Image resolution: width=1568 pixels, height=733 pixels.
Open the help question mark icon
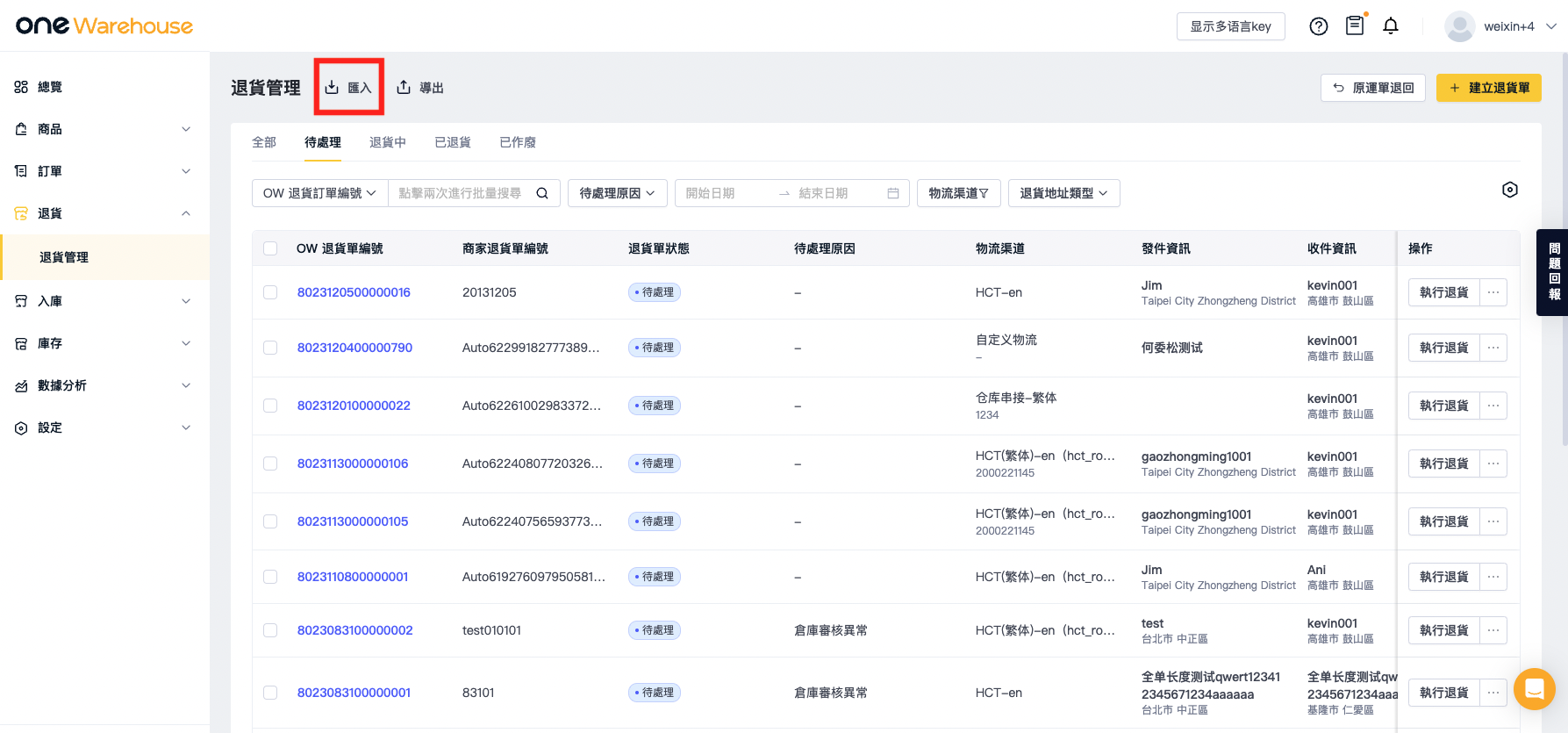(x=1318, y=26)
